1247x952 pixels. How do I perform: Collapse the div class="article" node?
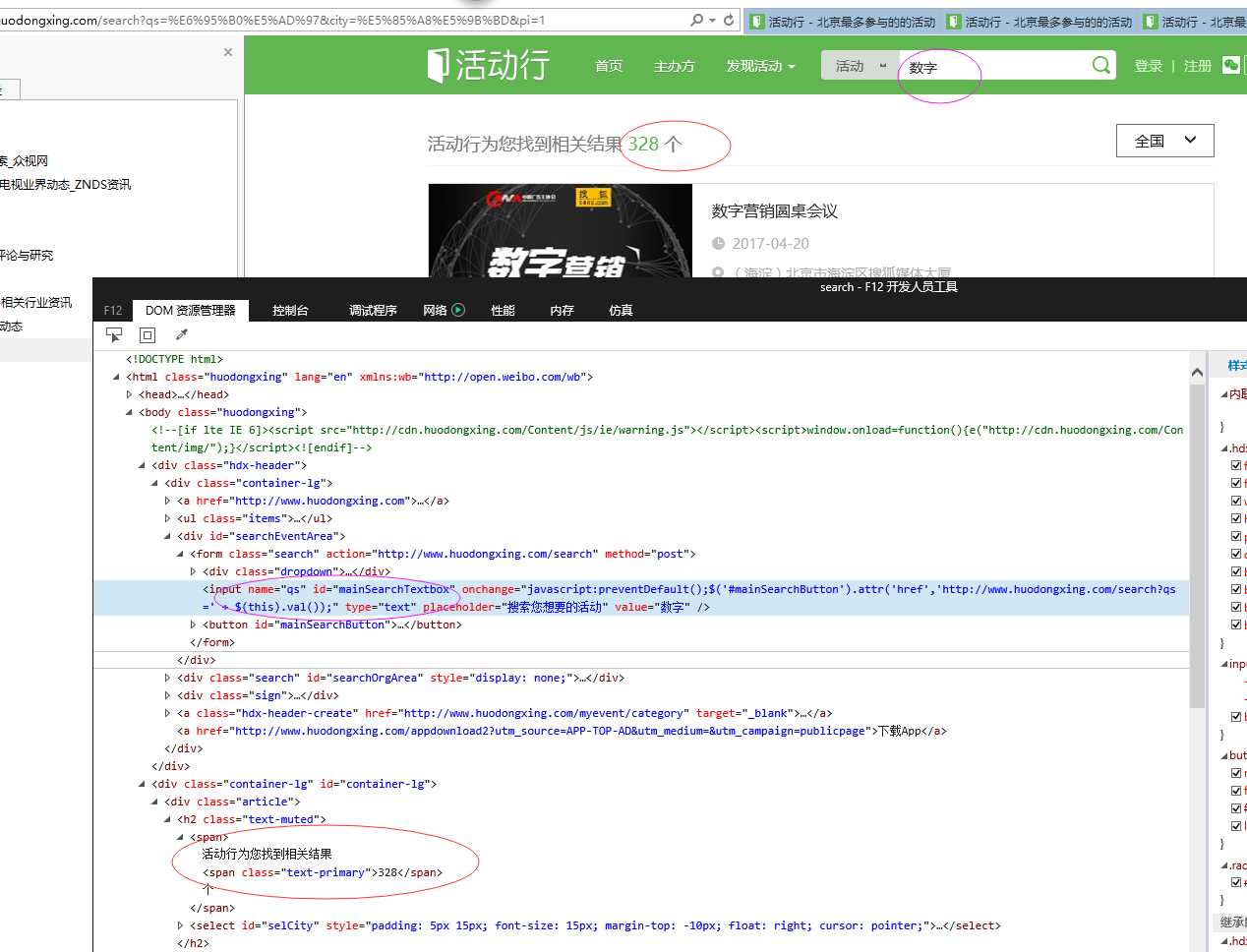155,802
